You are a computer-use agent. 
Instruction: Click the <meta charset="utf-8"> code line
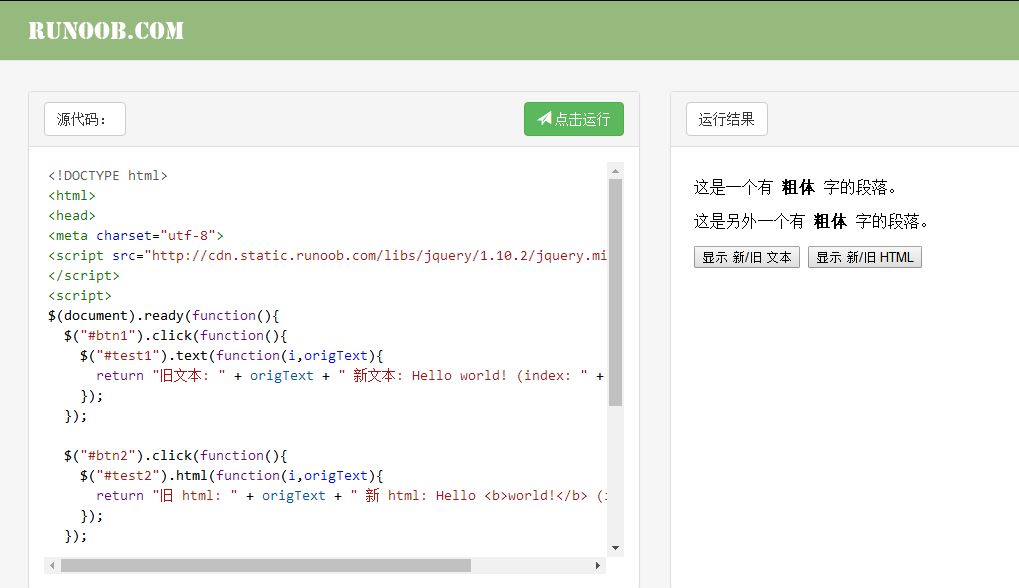pyautogui.click(x=136, y=235)
